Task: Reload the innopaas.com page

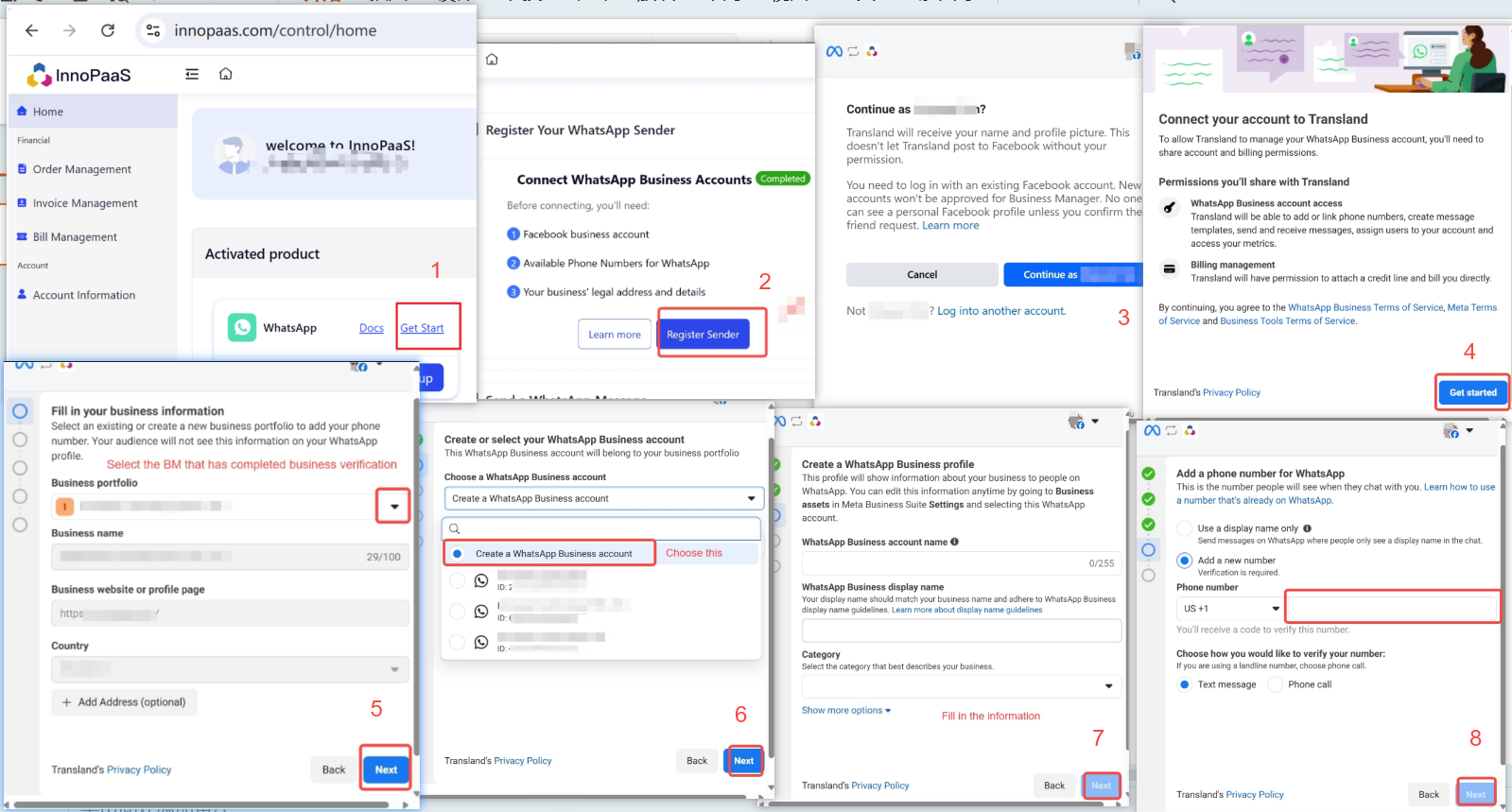Action: point(108,30)
